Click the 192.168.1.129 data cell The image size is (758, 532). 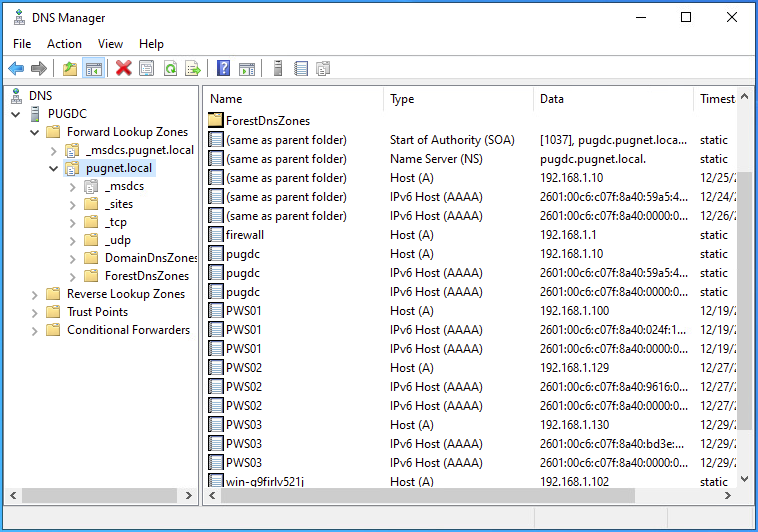574,368
